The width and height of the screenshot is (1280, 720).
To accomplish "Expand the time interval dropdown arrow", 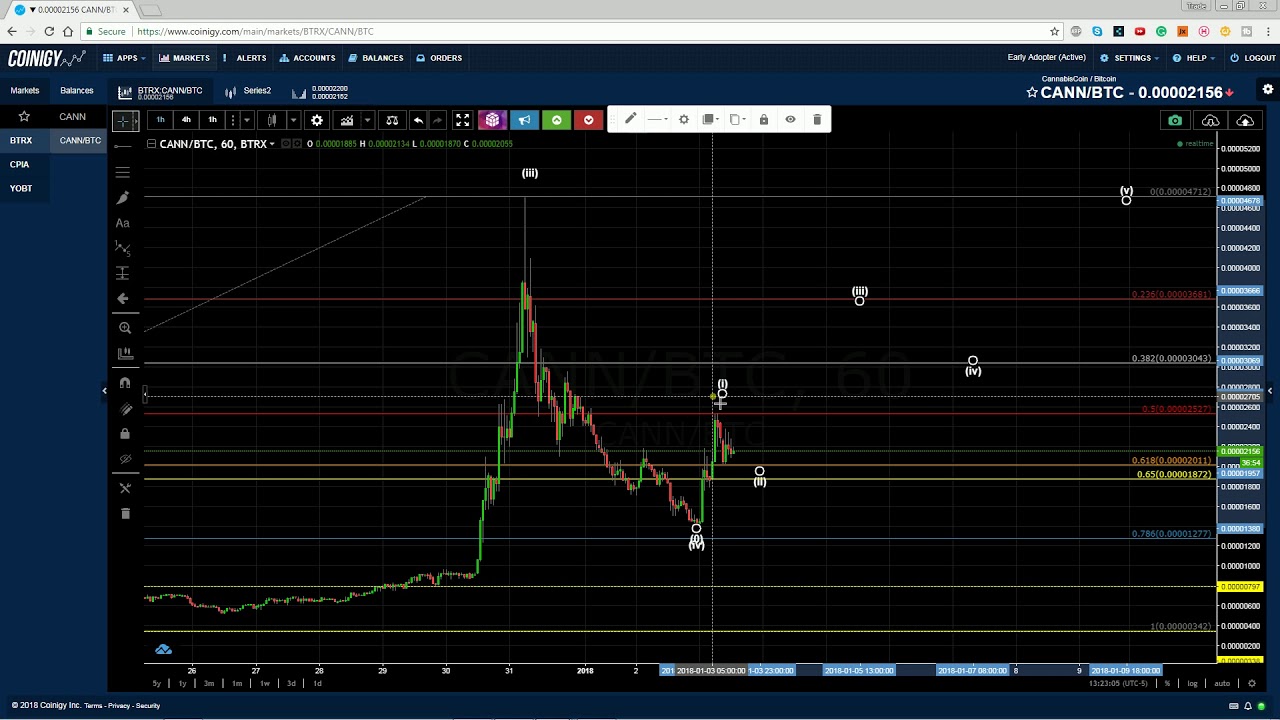I will [246, 120].
